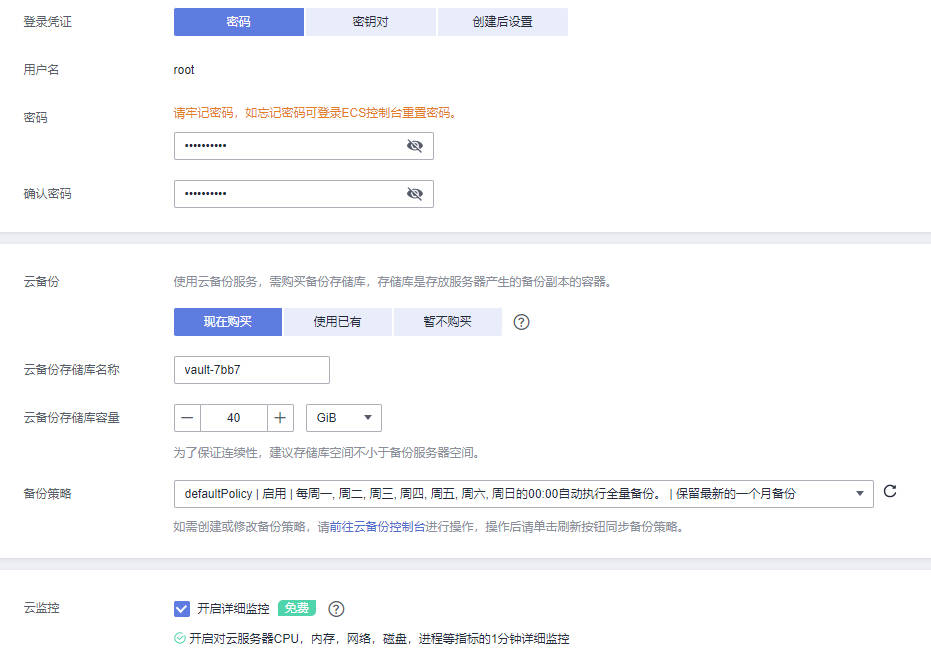
Task: Open the defaultPolicy backup policy dropdown
Action: point(520,493)
